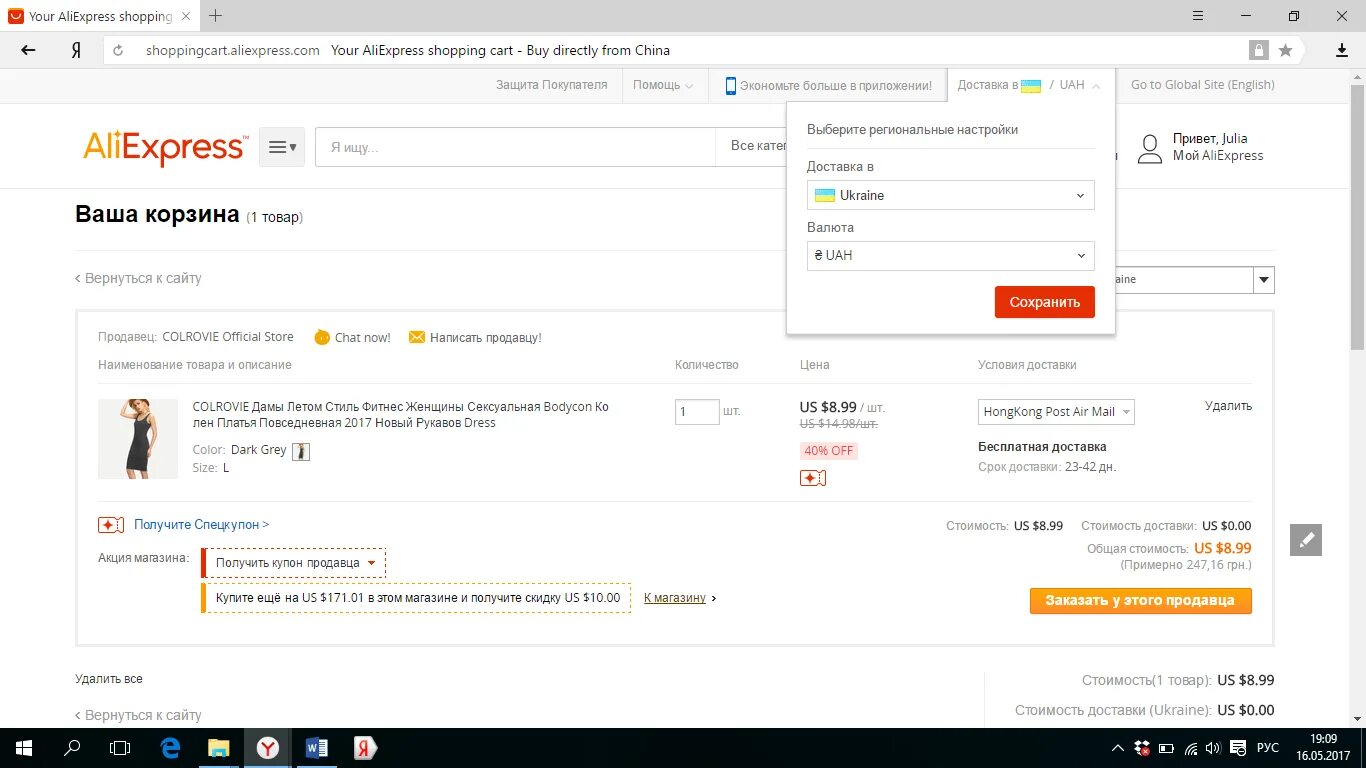
Task: Open a new tab with plus icon
Action: [x=215, y=15]
